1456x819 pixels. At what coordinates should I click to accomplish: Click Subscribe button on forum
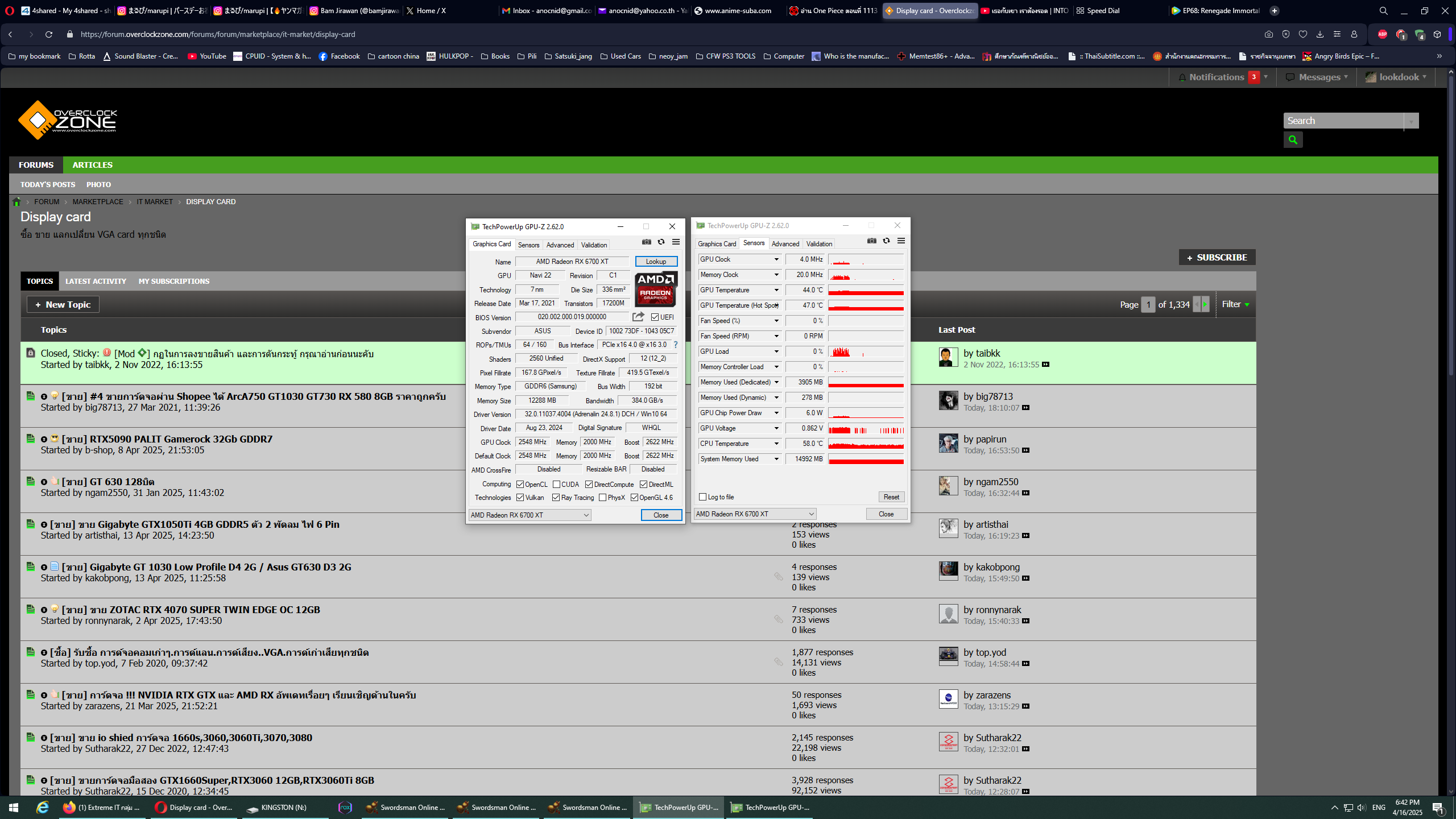1217,258
